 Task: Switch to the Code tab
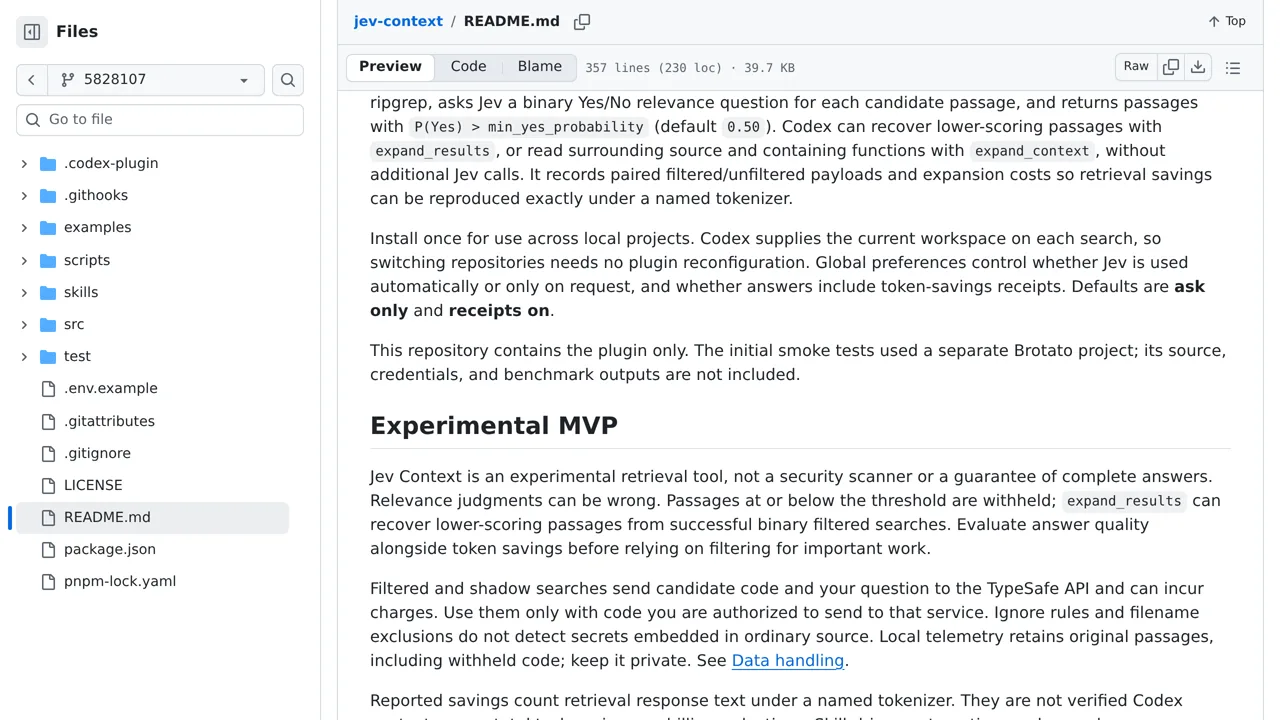(468, 67)
